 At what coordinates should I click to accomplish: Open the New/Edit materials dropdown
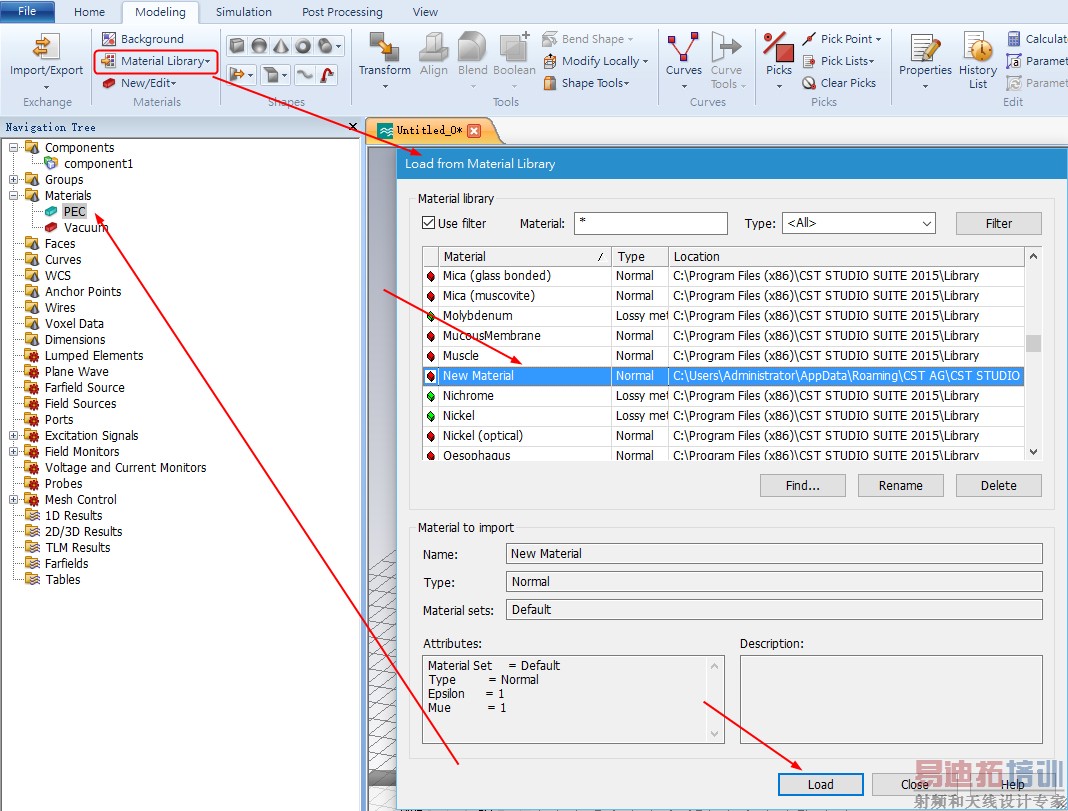coord(140,83)
